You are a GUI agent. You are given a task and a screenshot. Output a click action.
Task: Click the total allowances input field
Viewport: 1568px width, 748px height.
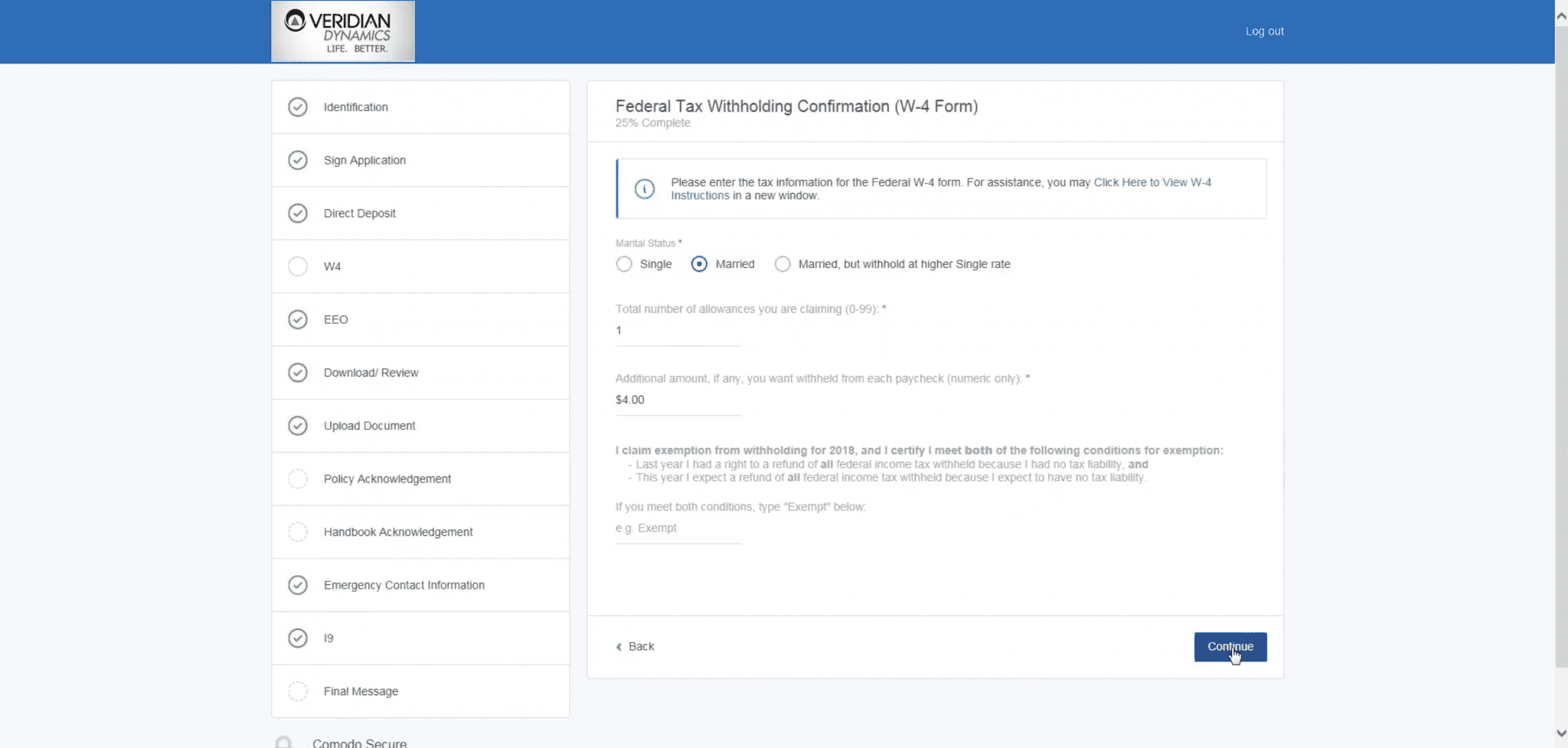678,331
